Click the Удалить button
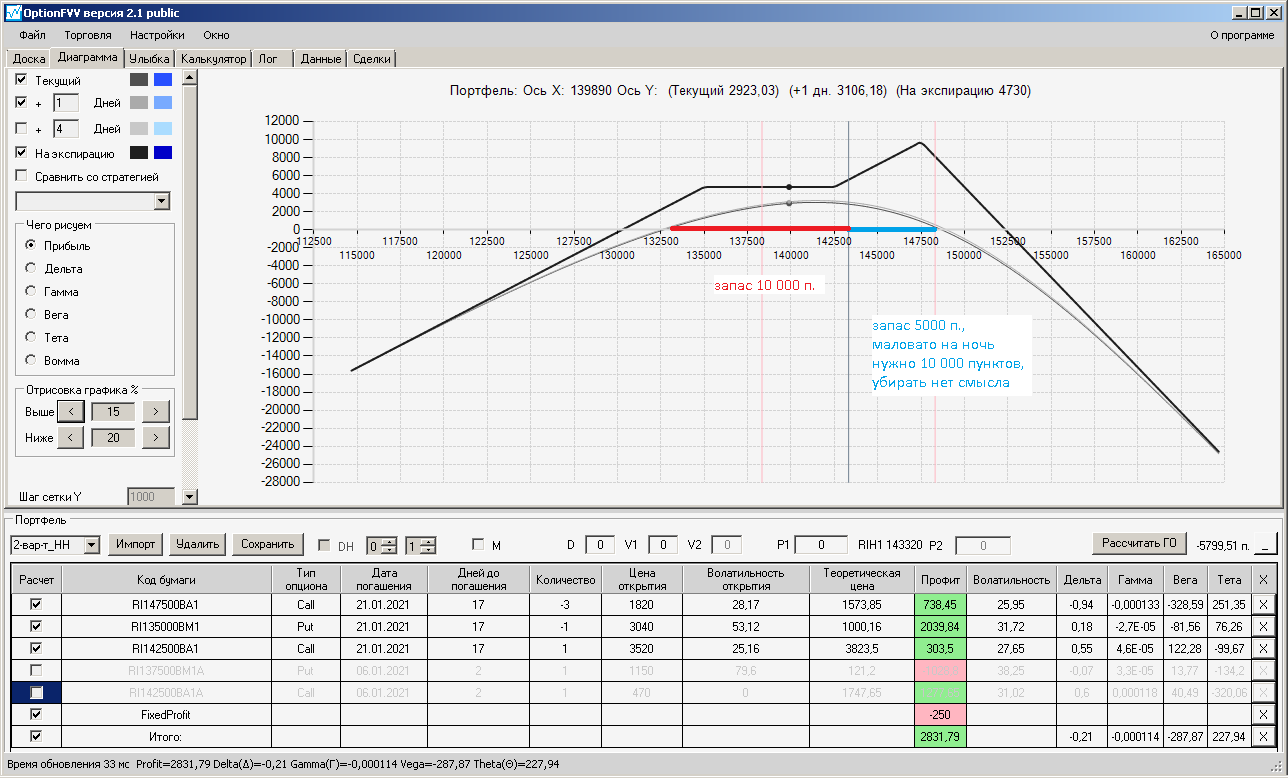The image size is (1288, 778). [x=198, y=544]
